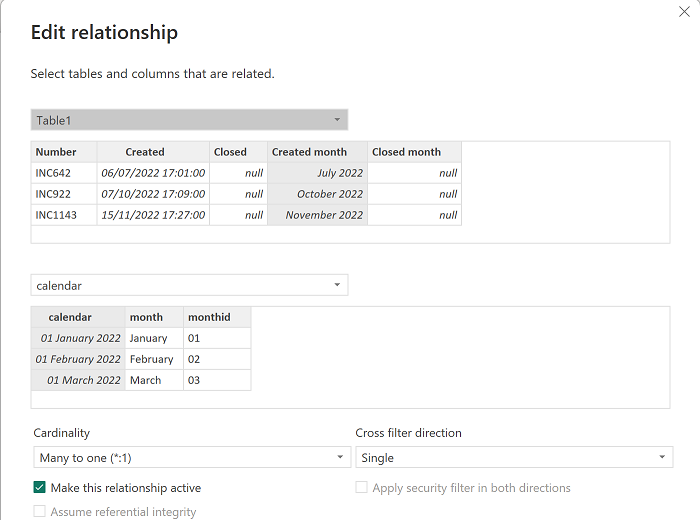The image size is (700, 520).
Task: Click the 01 January 2022 cell
Action: tap(78, 338)
